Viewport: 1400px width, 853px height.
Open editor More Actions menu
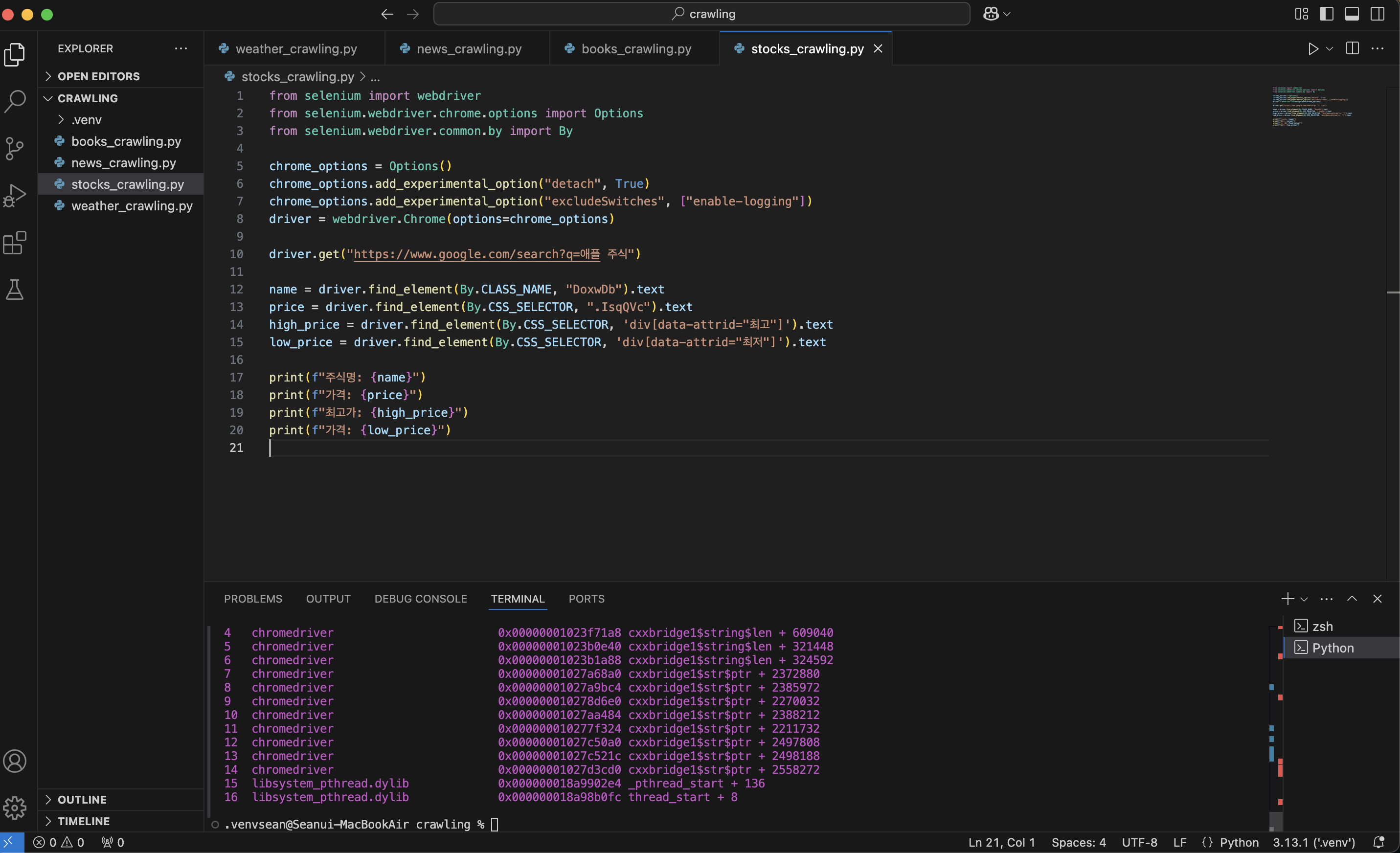(1378, 49)
